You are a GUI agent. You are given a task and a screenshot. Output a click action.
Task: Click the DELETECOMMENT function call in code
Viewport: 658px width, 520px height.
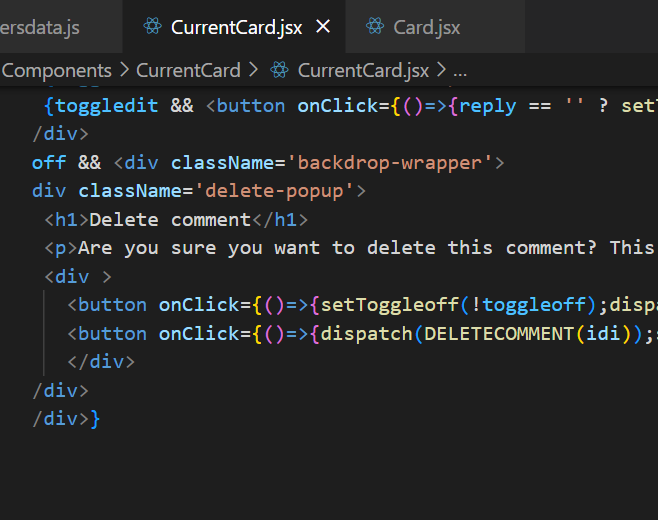tap(498, 333)
